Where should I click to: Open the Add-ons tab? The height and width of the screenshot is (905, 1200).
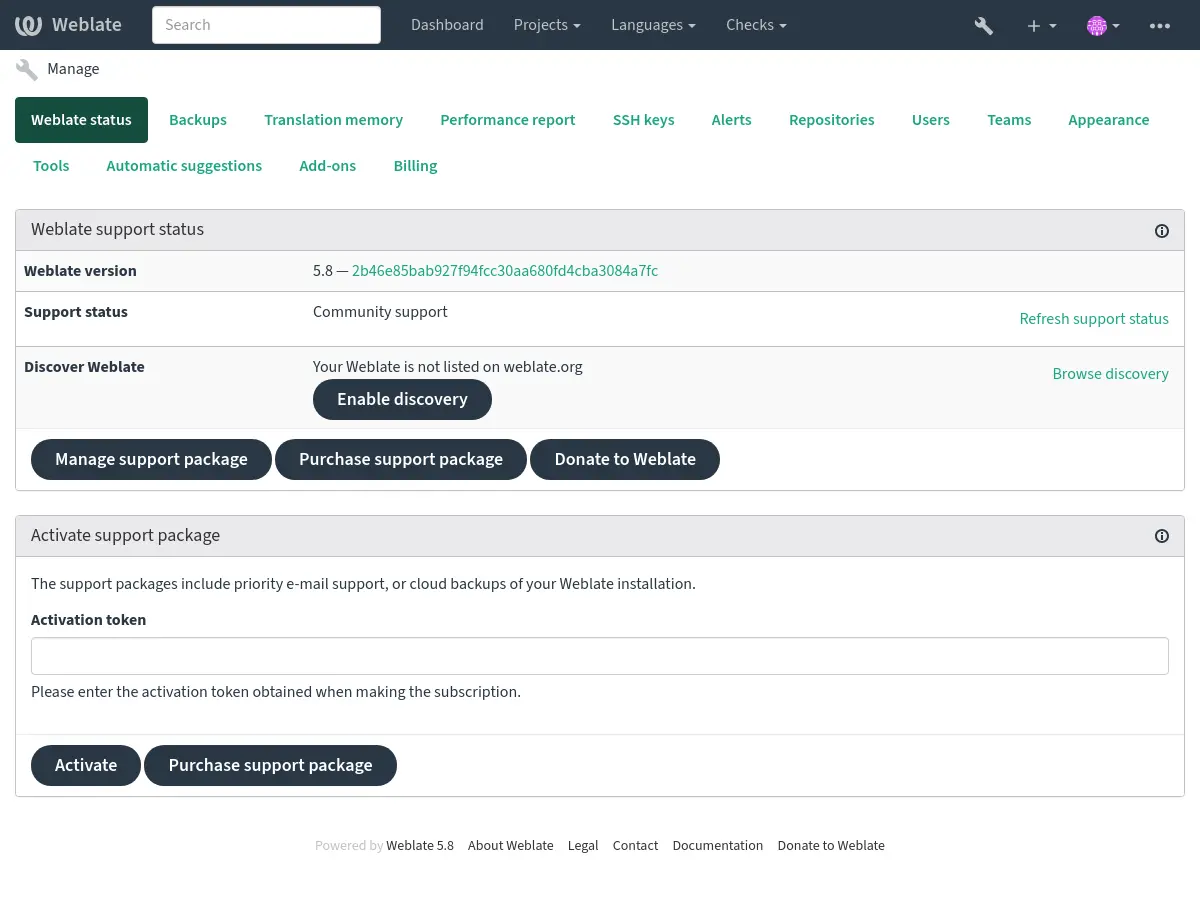pos(327,166)
